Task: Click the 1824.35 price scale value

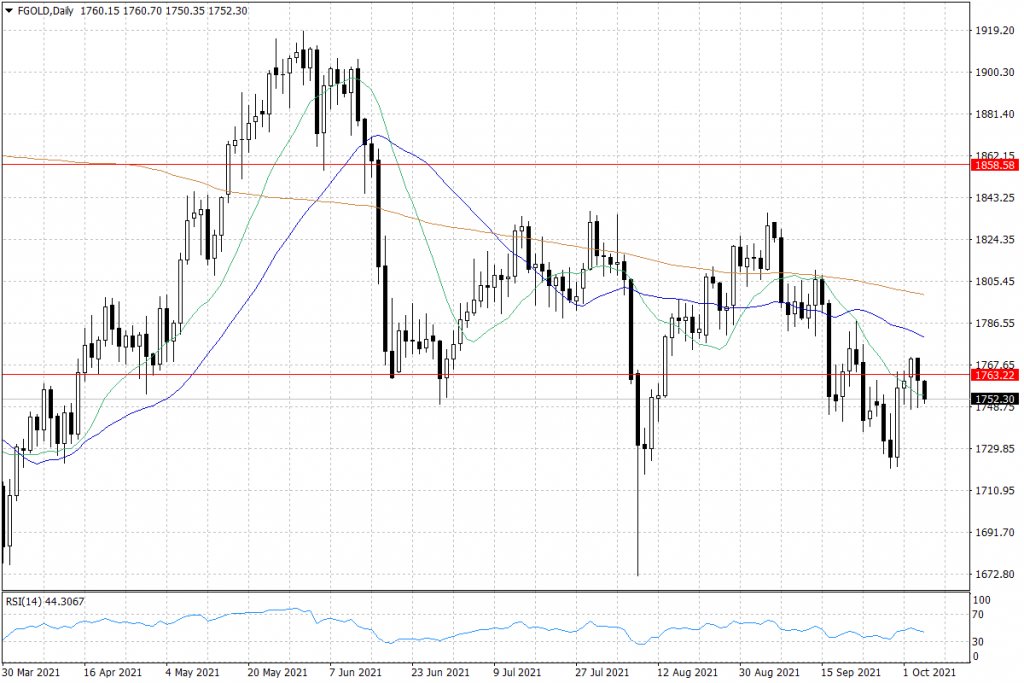Action: tap(995, 239)
